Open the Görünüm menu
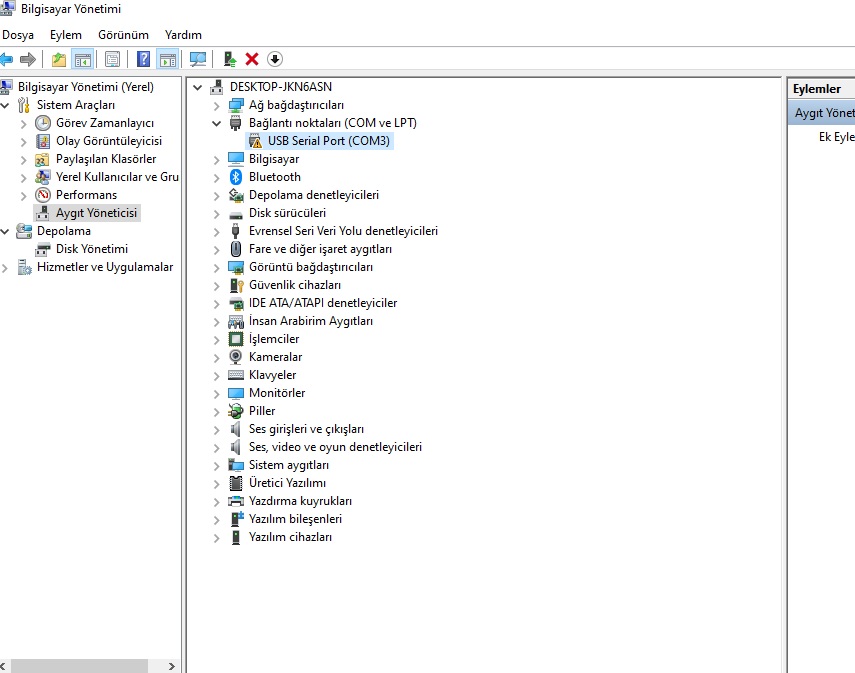Viewport: 855px width, 673px height. tap(123, 35)
